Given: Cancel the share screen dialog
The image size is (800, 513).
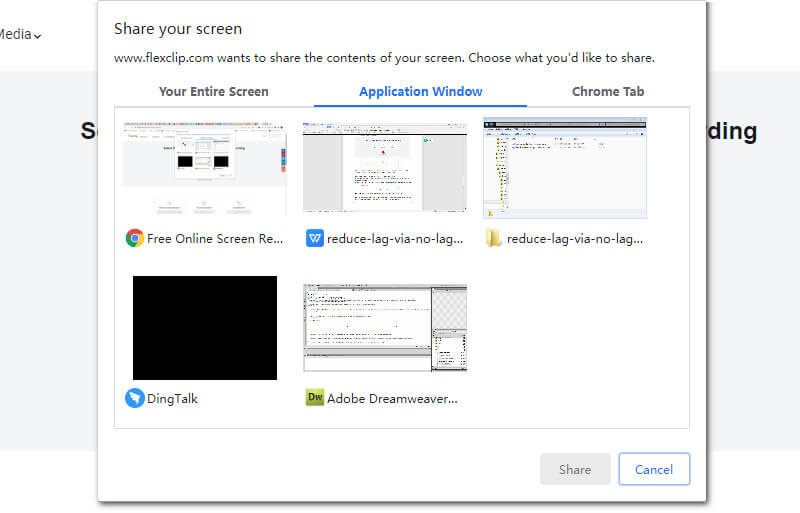Looking at the screenshot, I should (654, 469).
